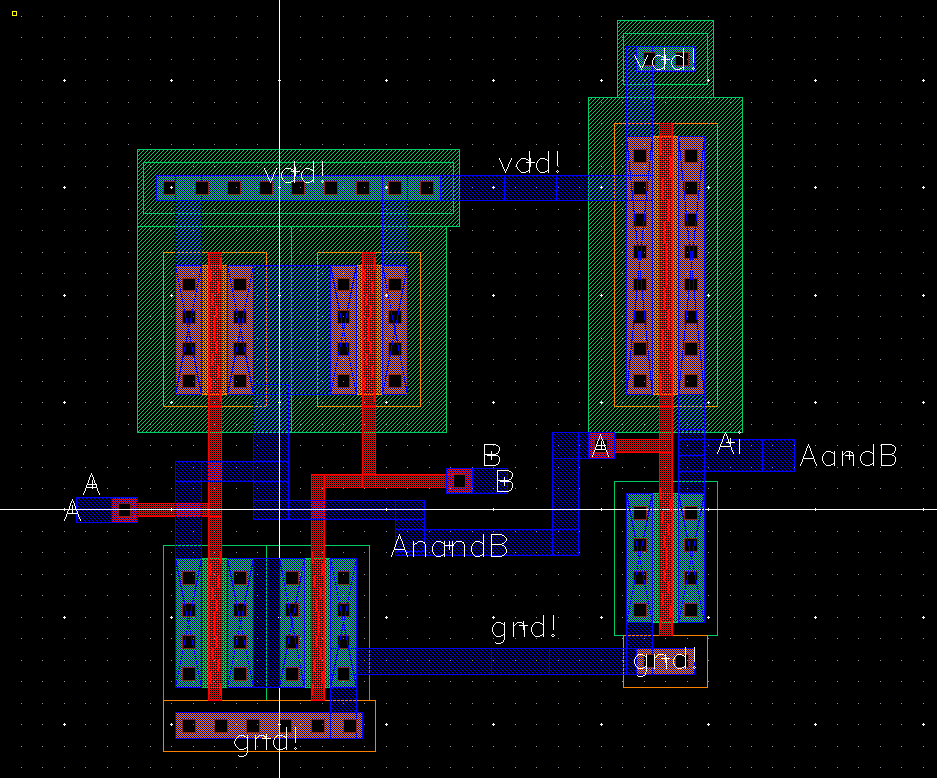Select the B input pin contact square

459,480
